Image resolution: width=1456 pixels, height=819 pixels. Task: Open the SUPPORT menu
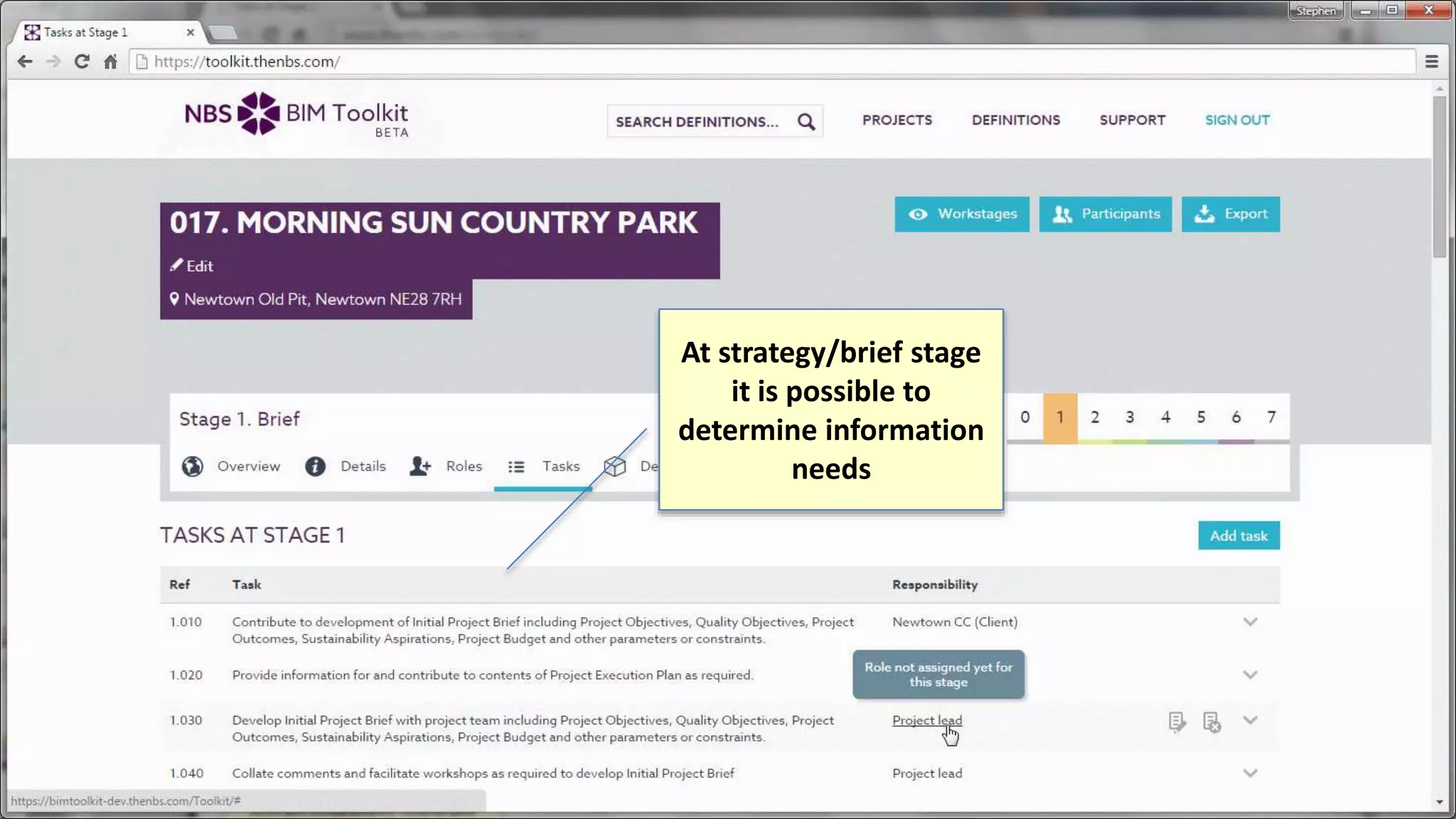coord(1133,120)
